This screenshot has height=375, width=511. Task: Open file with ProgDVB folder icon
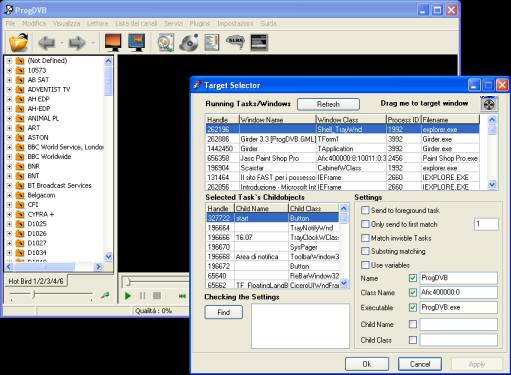(x=18, y=42)
